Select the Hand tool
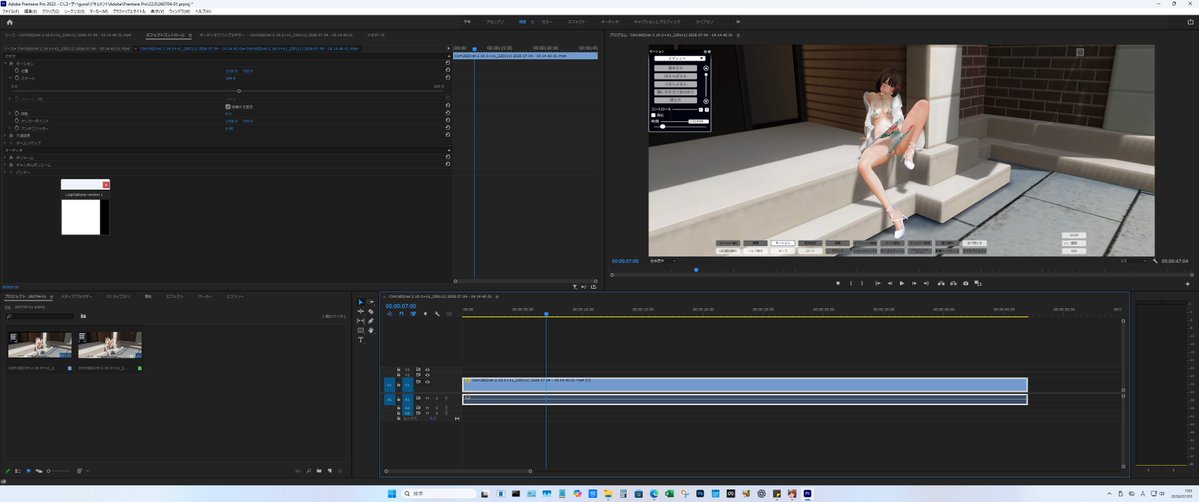1199x502 pixels. pos(371,331)
